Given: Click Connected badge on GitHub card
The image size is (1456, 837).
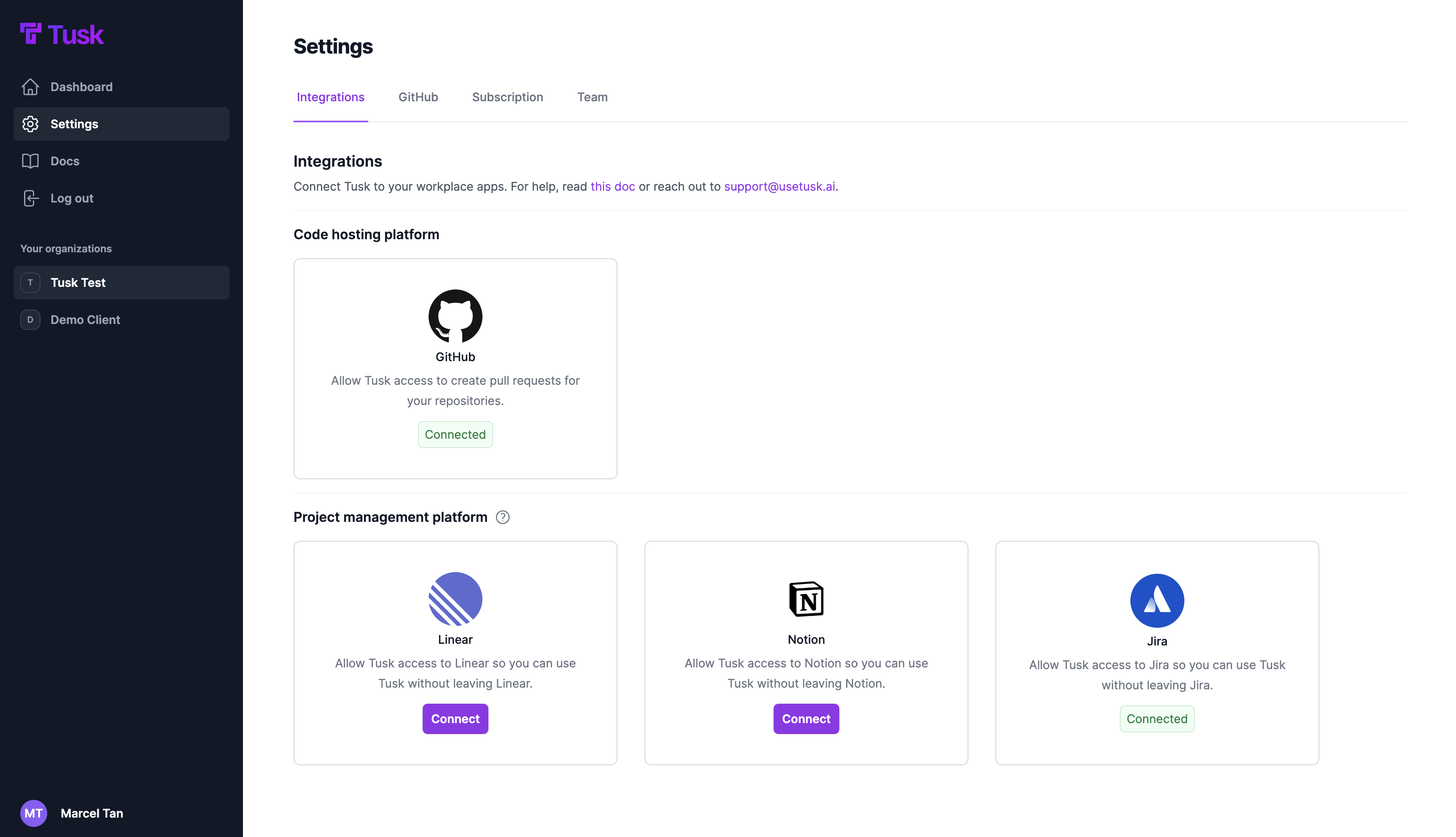Looking at the screenshot, I should click(x=455, y=435).
